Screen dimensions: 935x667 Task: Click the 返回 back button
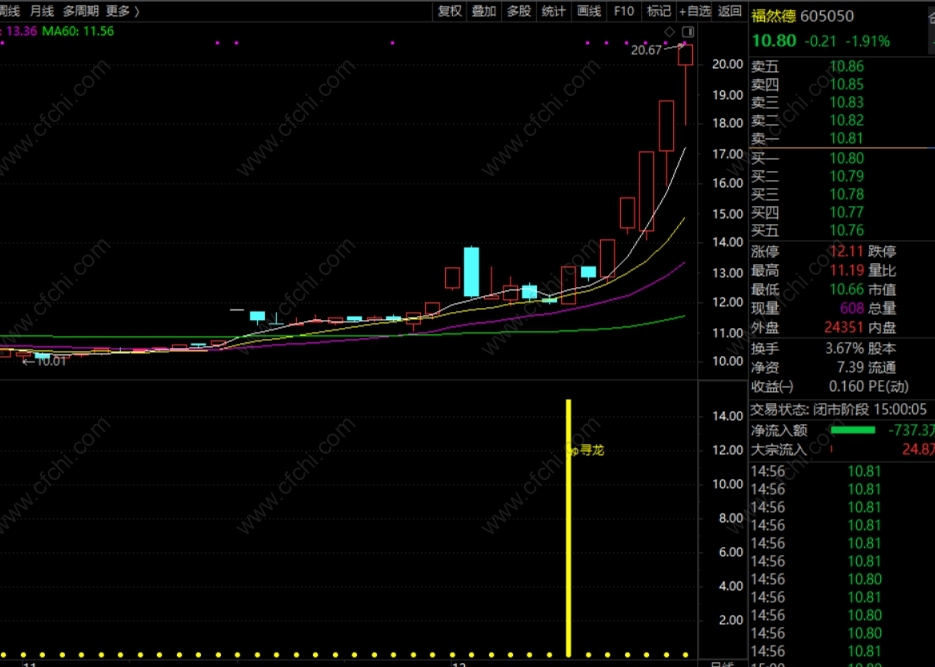pos(729,11)
